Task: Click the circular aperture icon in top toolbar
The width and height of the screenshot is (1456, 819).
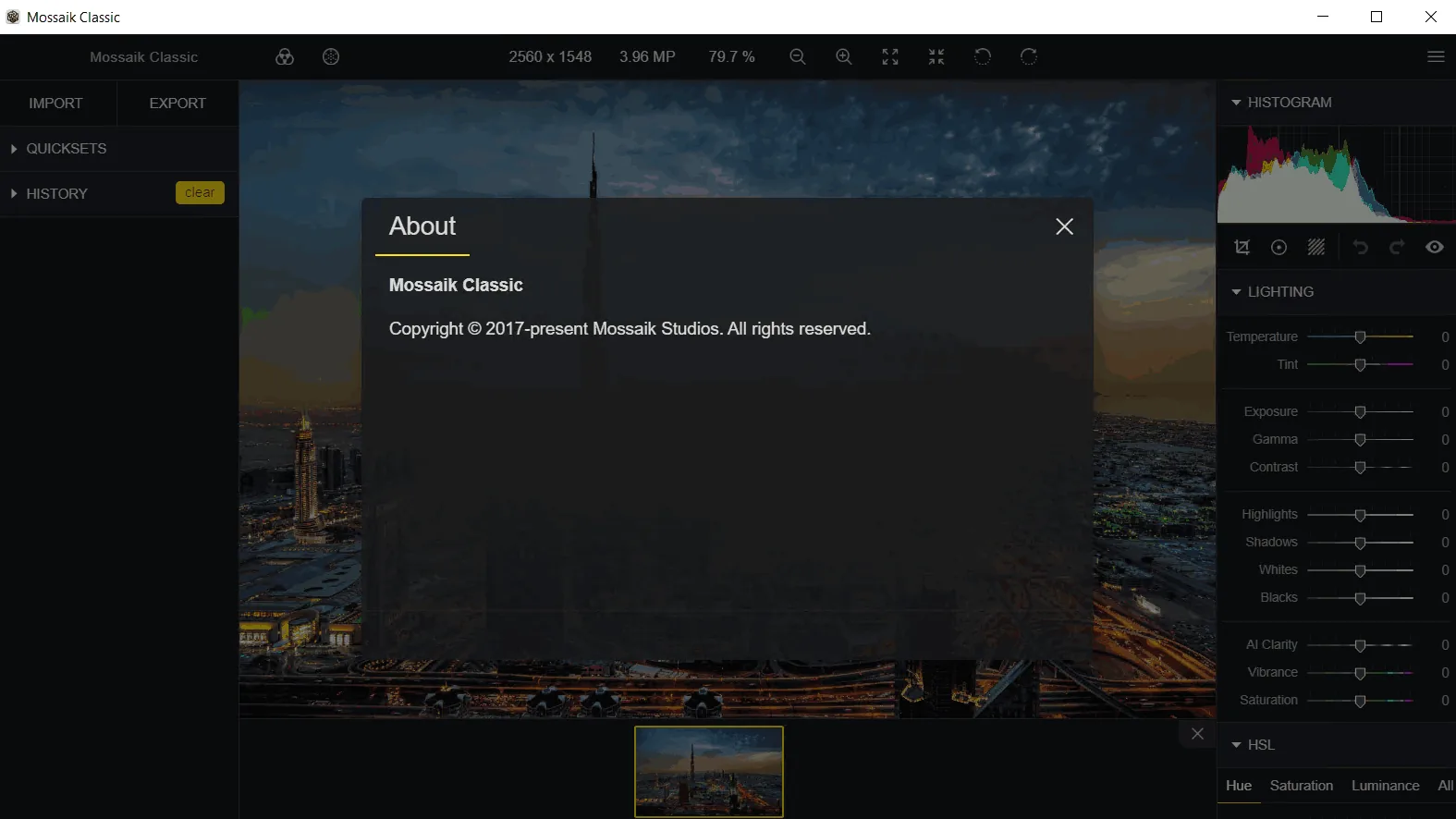Action: 331,57
